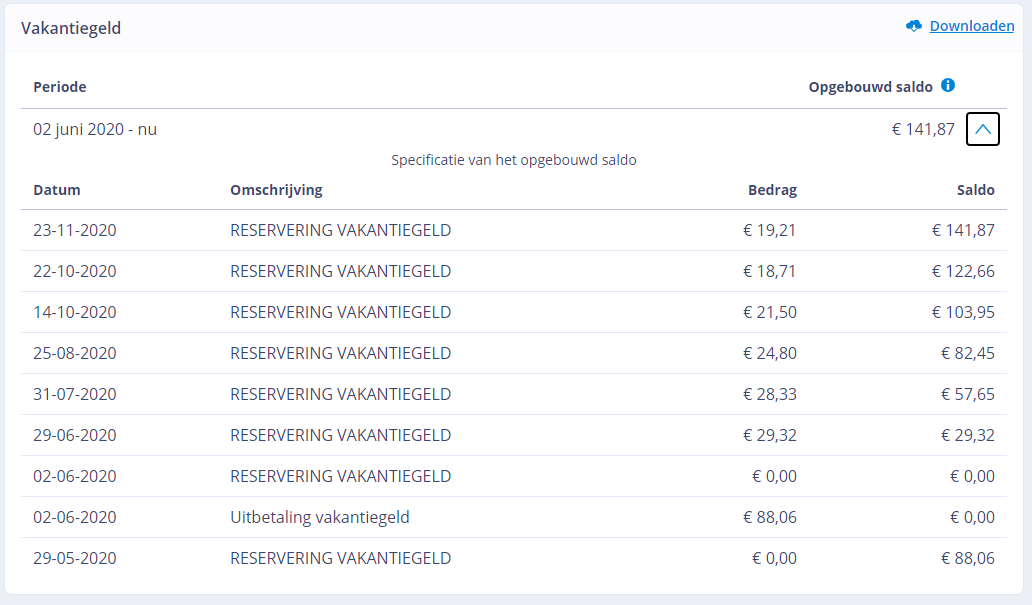This screenshot has height=605, width=1032.
Task: Select the 29-06-2020 row
Action: point(513,435)
